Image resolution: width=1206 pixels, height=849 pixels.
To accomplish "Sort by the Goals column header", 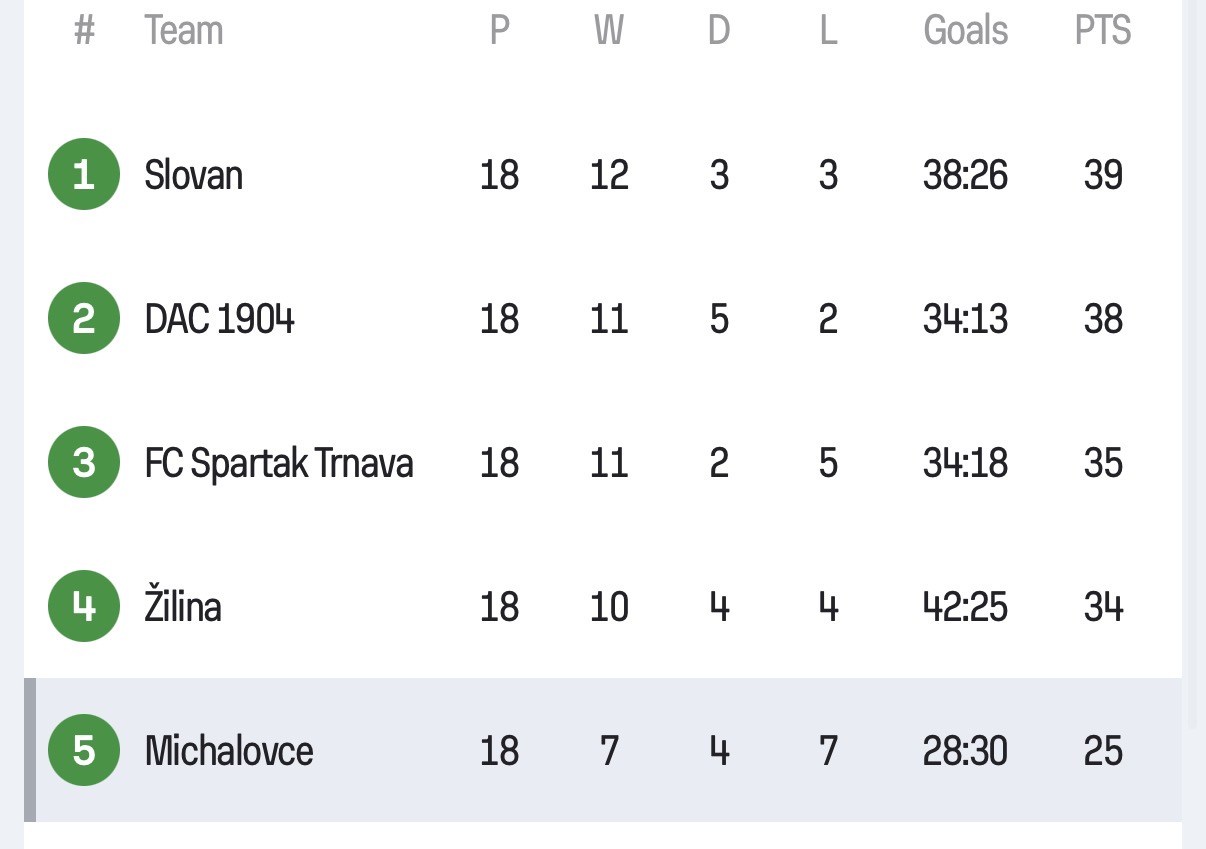I will tap(966, 31).
